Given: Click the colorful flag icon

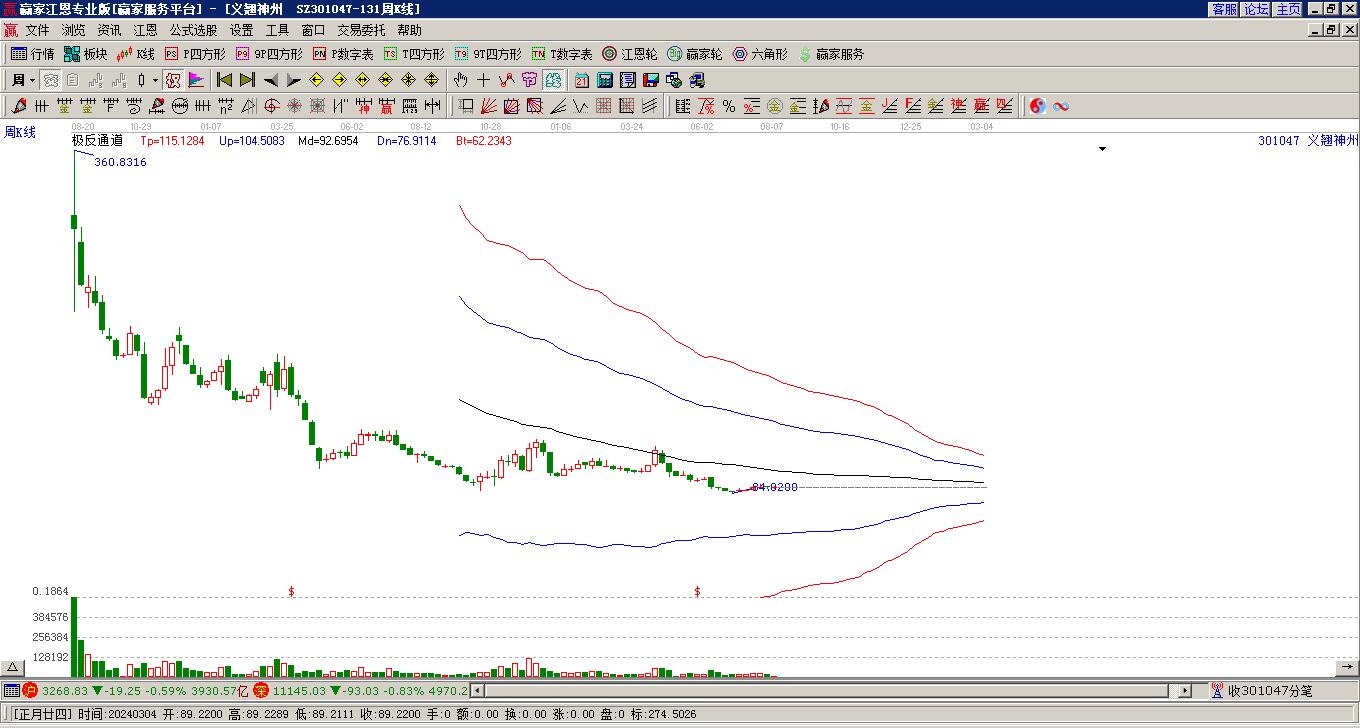Looking at the screenshot, I should 195,80.
